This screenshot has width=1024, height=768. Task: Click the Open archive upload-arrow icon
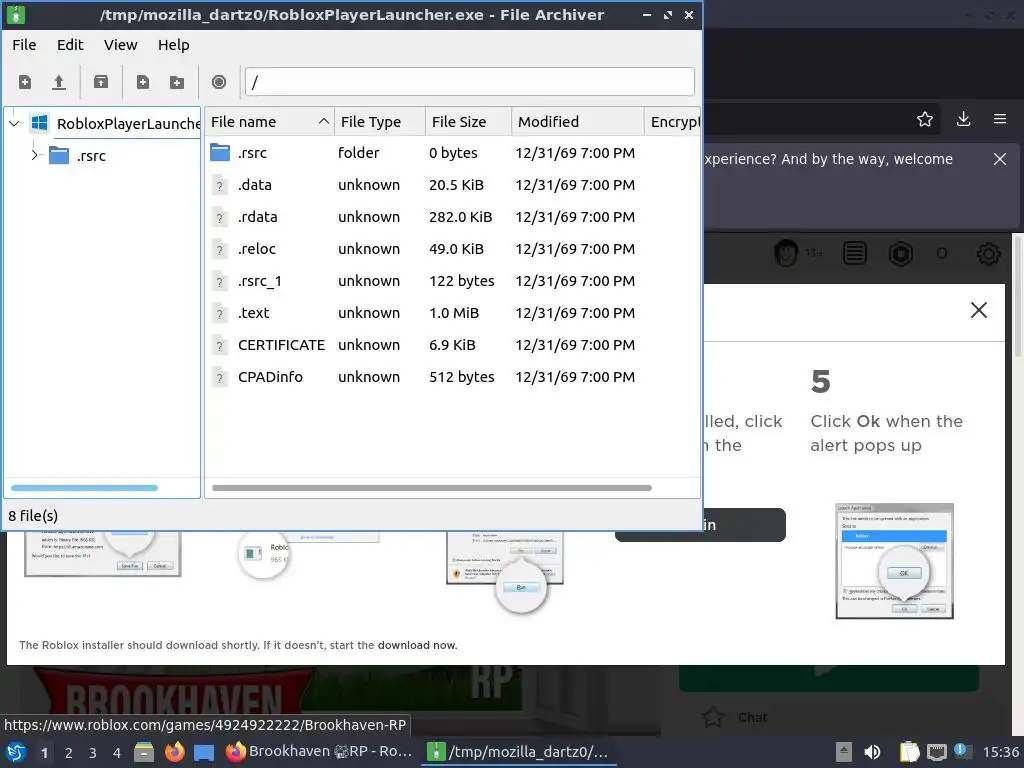[59, 82]
